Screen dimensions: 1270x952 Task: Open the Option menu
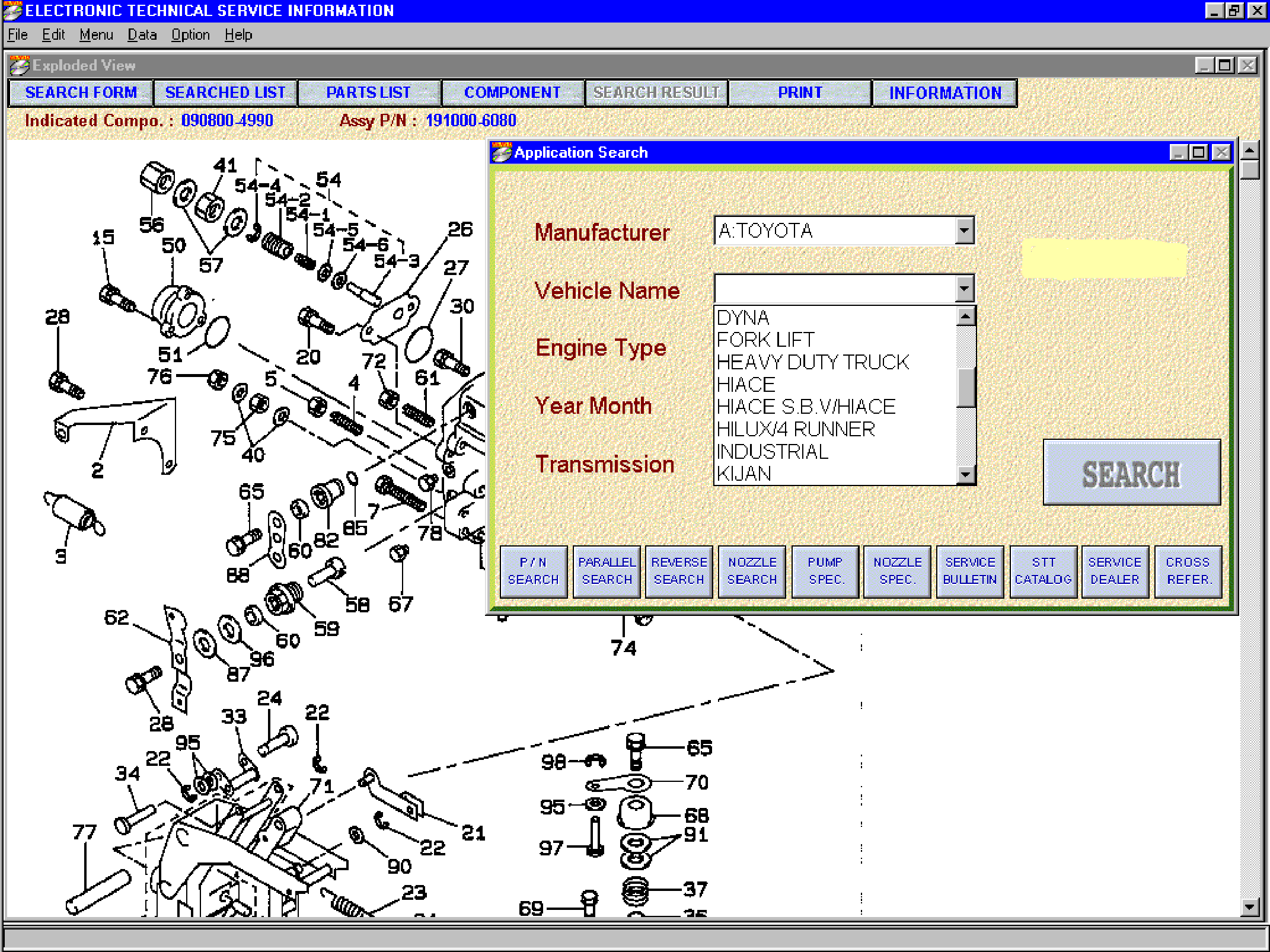point(190,35)
